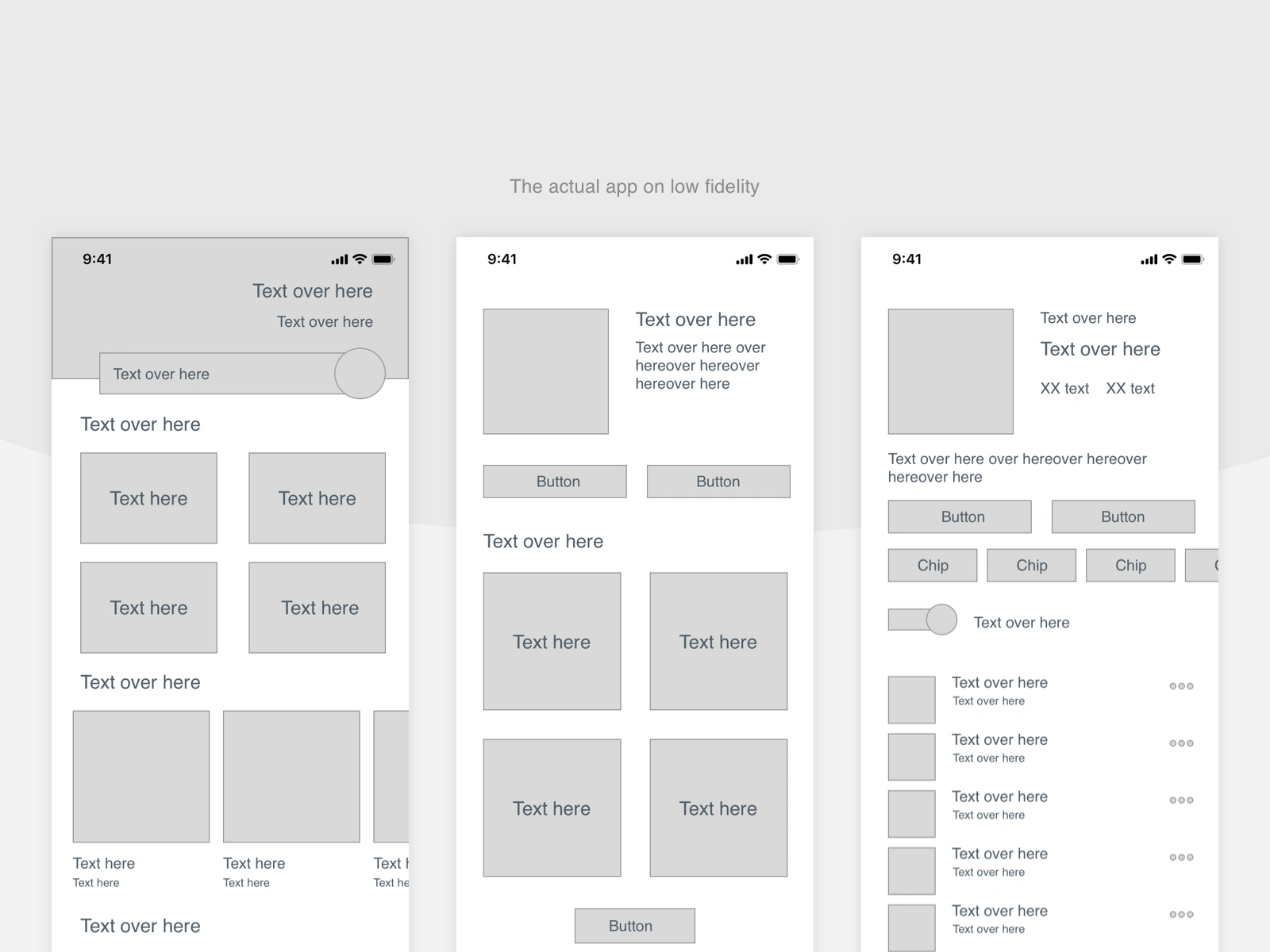
Task: Click the Wi-Fi icon in the middle phone's status bar
Action: (764, 259)
